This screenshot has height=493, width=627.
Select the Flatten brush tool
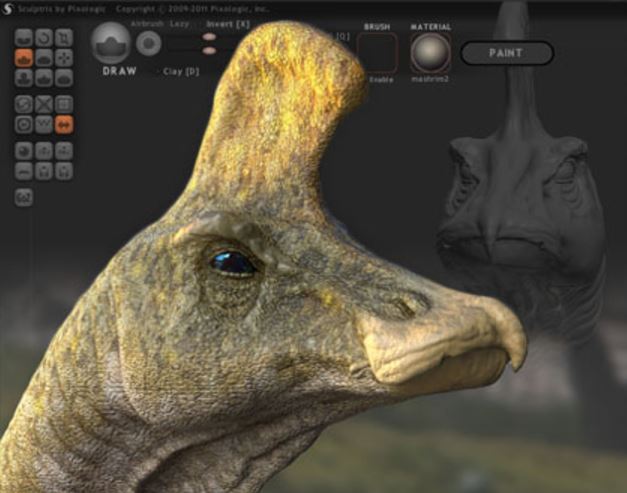point(44,58)
